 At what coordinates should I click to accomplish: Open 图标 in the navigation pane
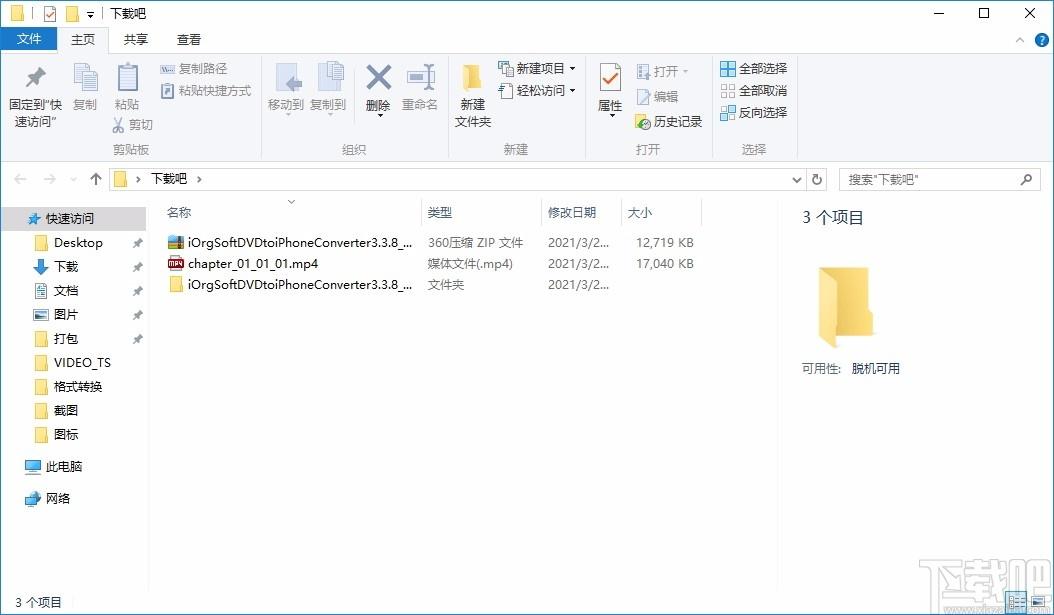pos(66,435)
